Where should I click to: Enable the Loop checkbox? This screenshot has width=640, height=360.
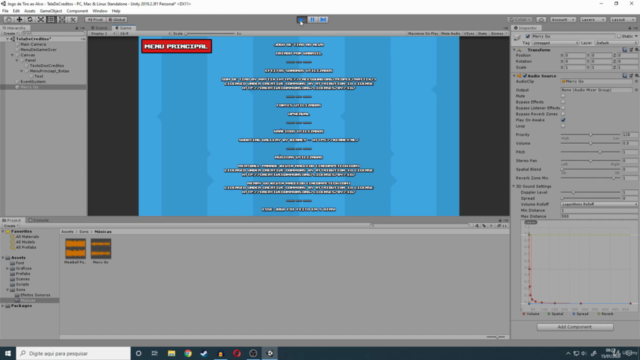[563, 126]
